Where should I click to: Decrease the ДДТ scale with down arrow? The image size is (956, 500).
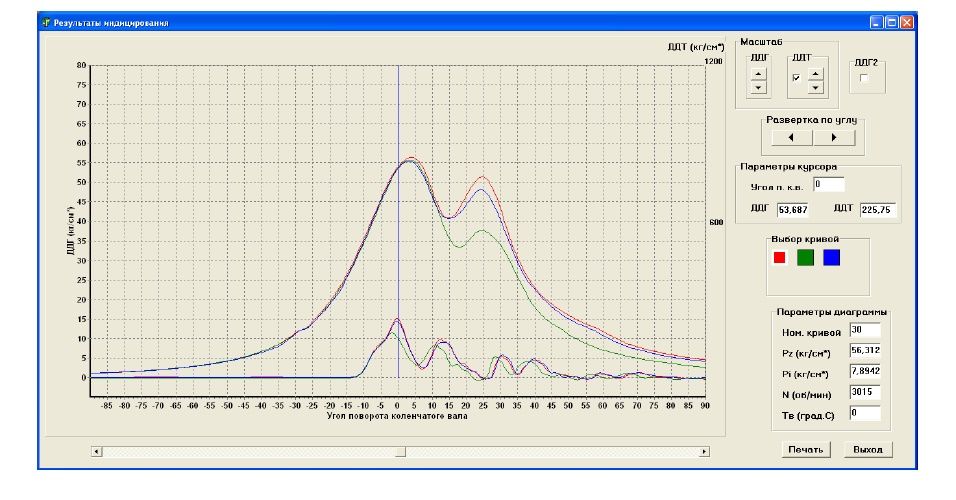tap(815, 88)
